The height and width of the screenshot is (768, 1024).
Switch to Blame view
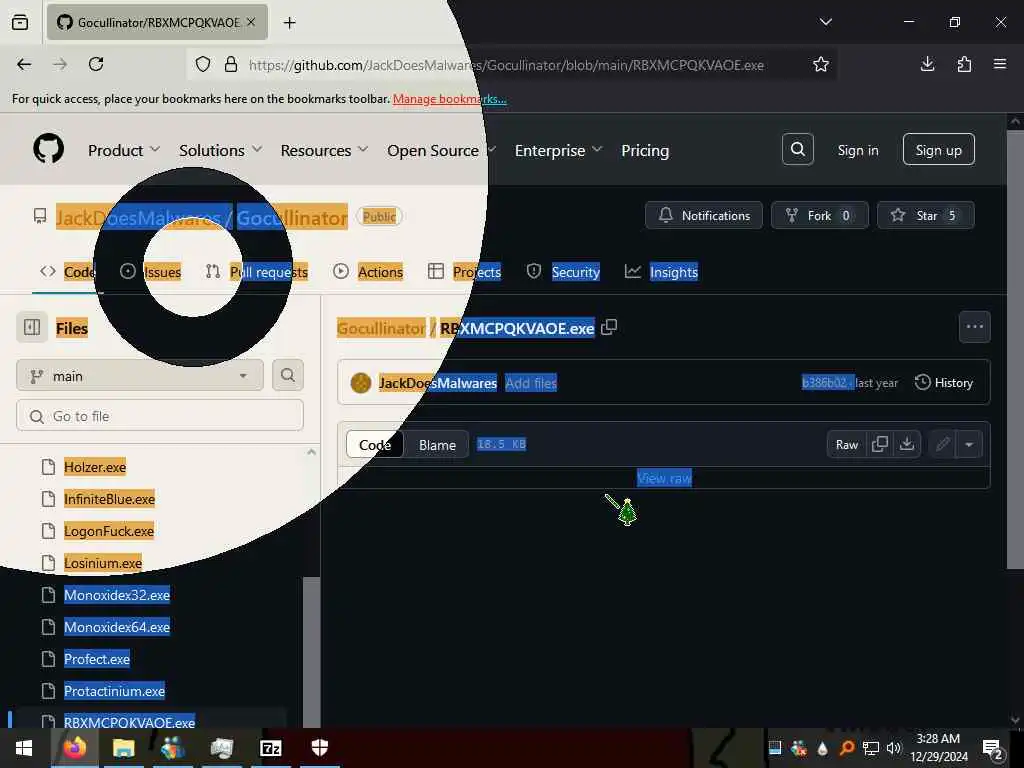point(437,445)
